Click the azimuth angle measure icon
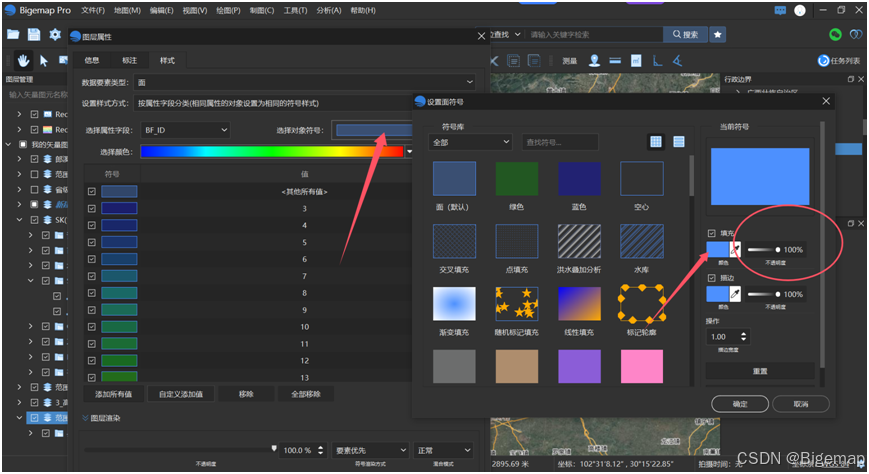This screenshot has width=869, height=474. point(678,60)
